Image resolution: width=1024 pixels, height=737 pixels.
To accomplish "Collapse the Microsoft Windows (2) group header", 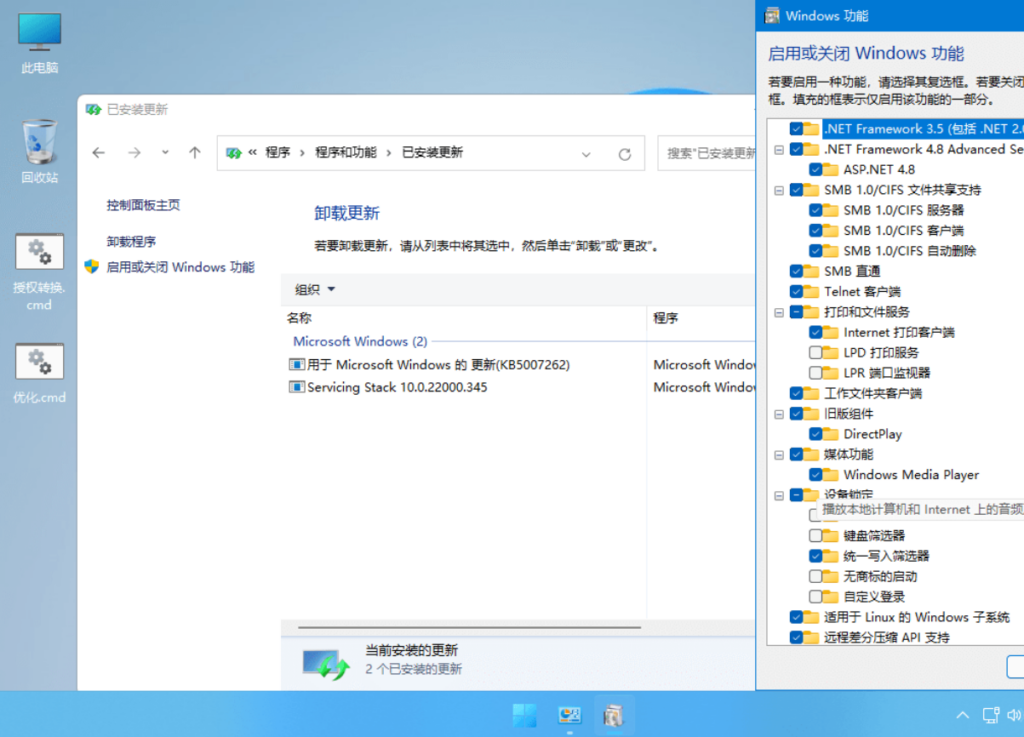I will click(x=360, y=341).
